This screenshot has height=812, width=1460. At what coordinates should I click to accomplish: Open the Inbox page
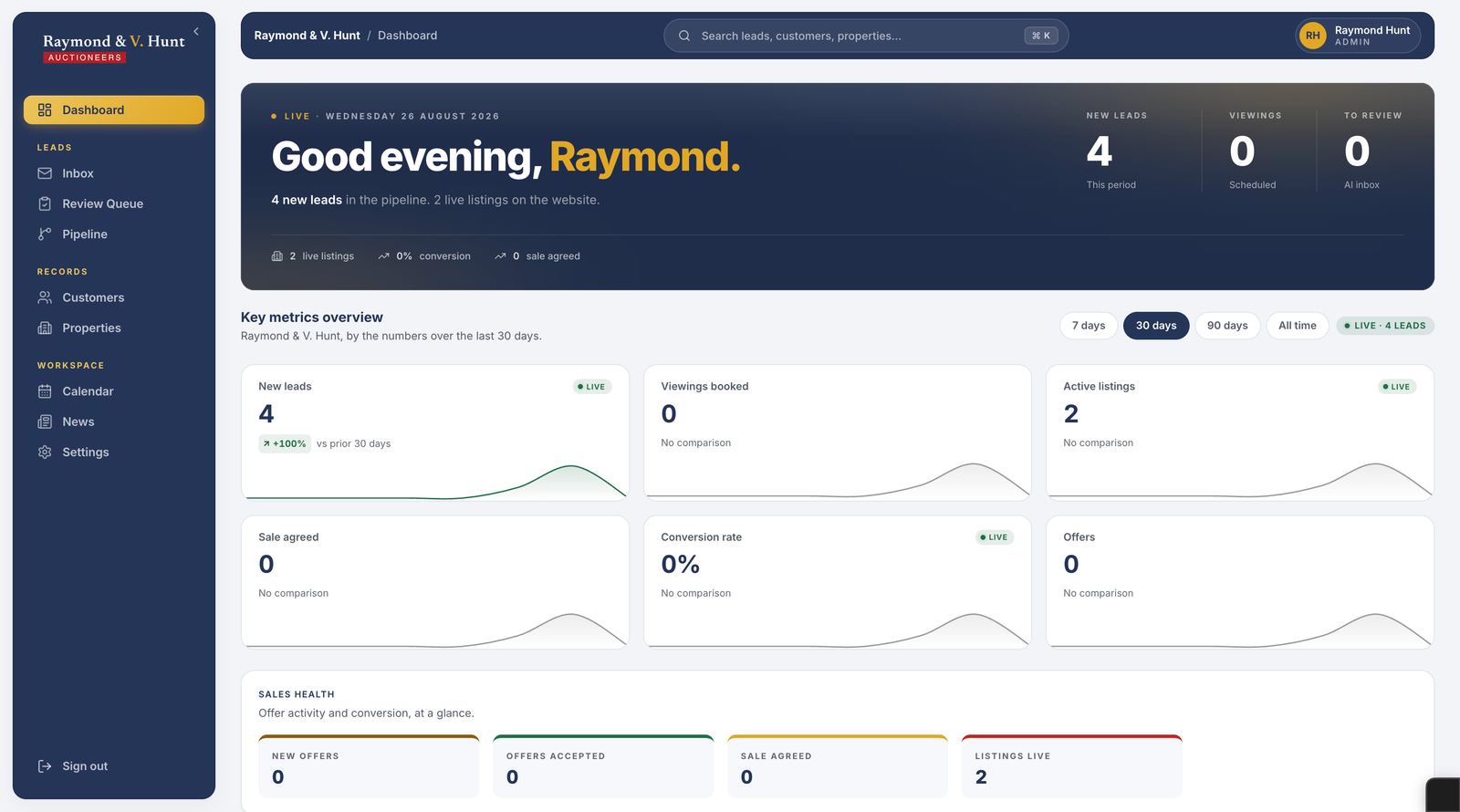pos(114,173)
